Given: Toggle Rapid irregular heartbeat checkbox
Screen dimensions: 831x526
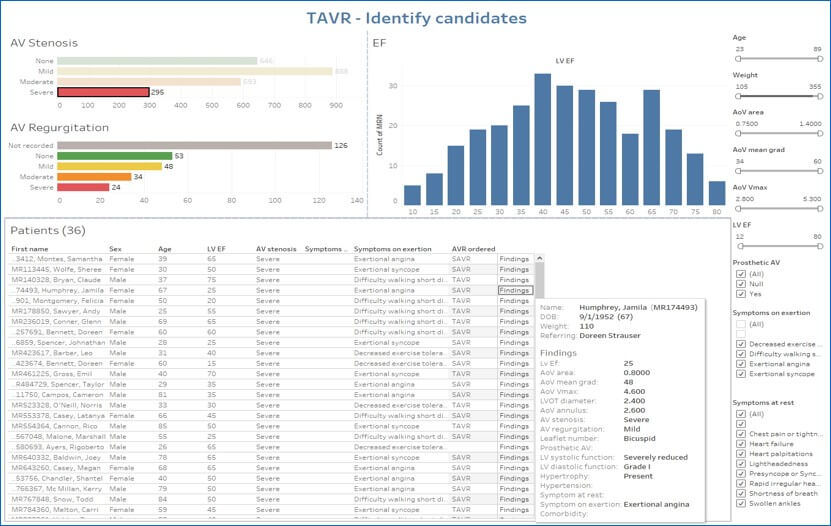Looking at the screenshot, I should [741, 484].
